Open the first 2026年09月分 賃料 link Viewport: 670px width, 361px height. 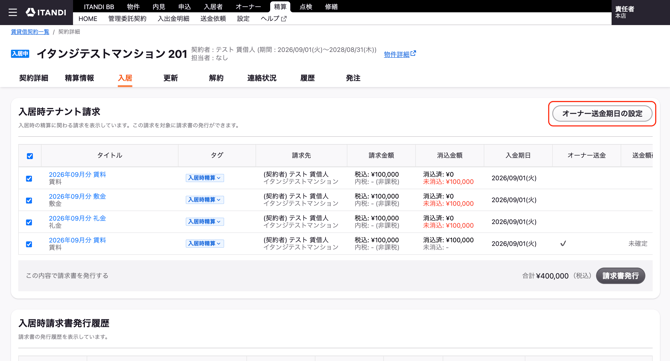pyautogui.click(x=77, y=174)
